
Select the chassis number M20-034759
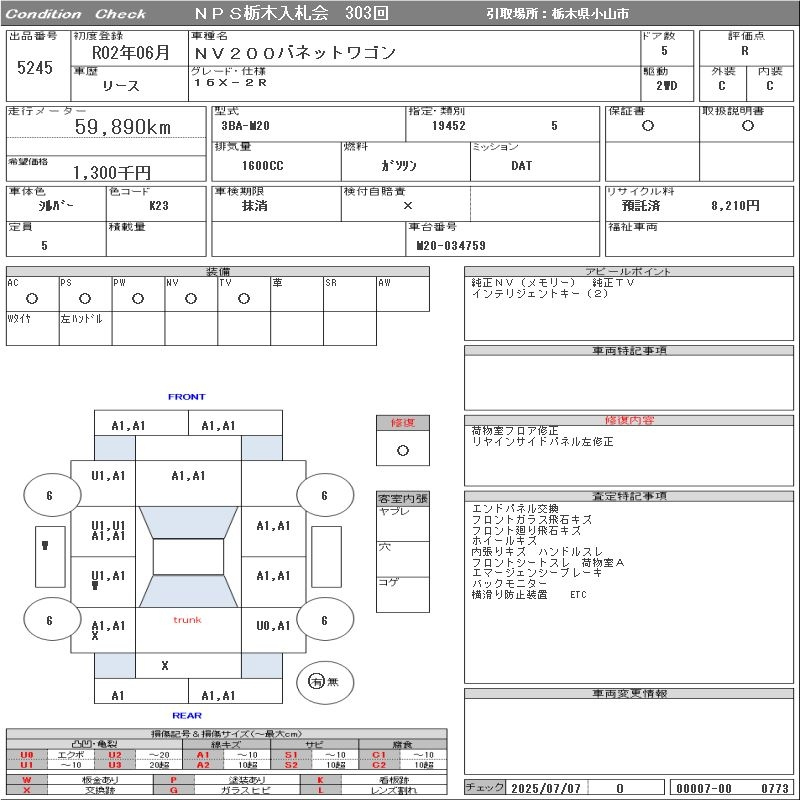point(451,246)
